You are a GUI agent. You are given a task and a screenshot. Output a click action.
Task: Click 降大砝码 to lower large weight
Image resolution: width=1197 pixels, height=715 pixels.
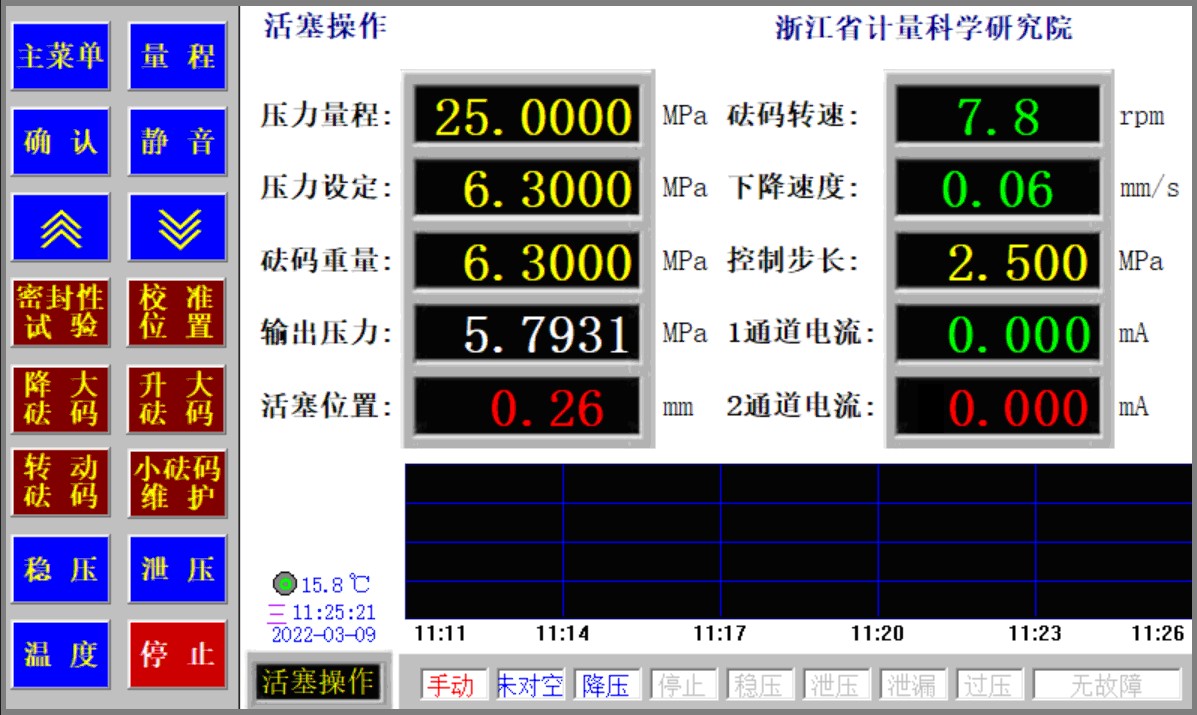(60, 398)
